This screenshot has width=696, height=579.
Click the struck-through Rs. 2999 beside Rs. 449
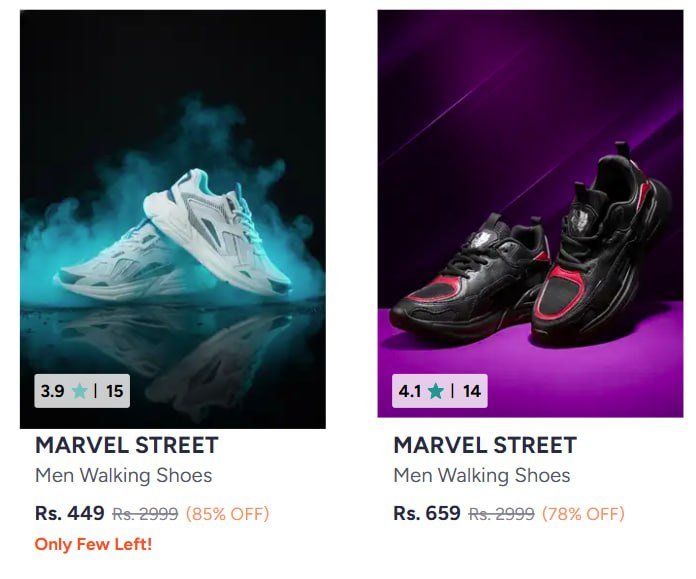tap(145, 514)
